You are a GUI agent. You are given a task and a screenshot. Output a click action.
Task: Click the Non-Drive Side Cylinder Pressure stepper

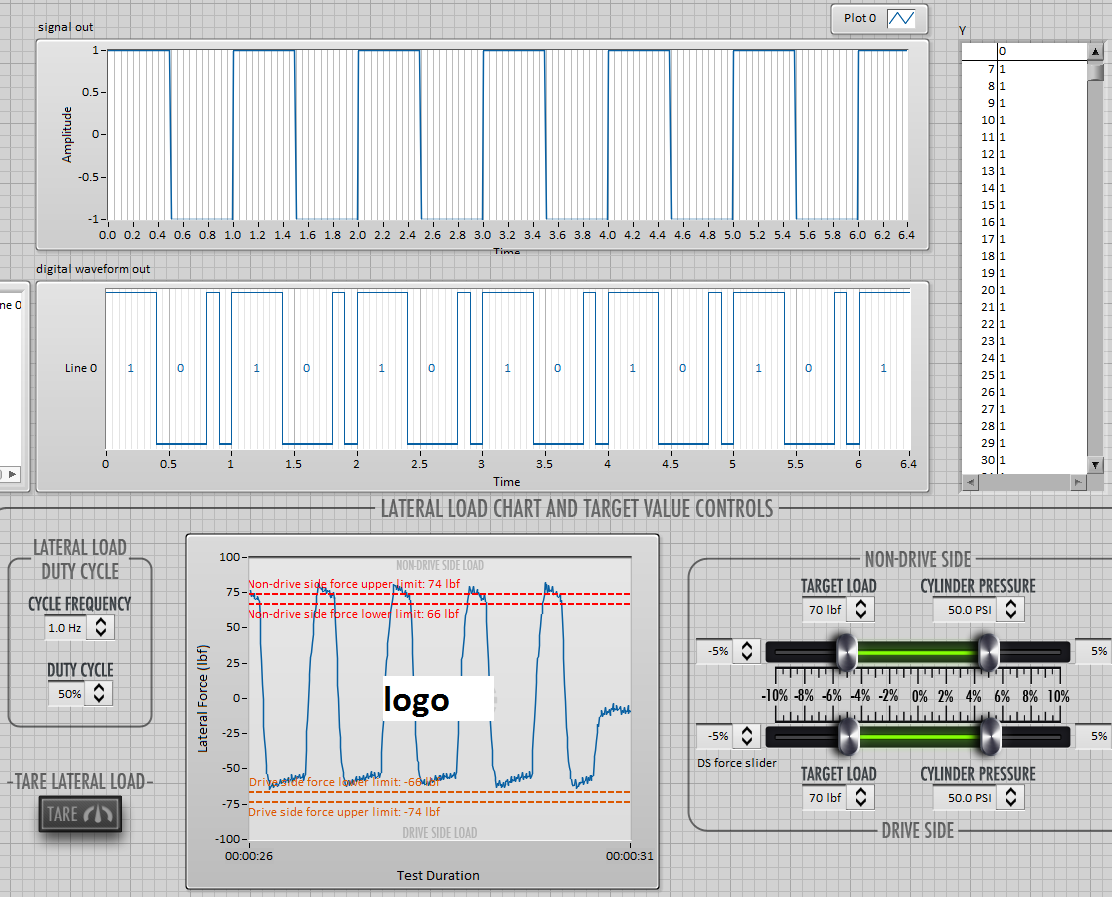pyautogui.click(x=1011, y=609)
